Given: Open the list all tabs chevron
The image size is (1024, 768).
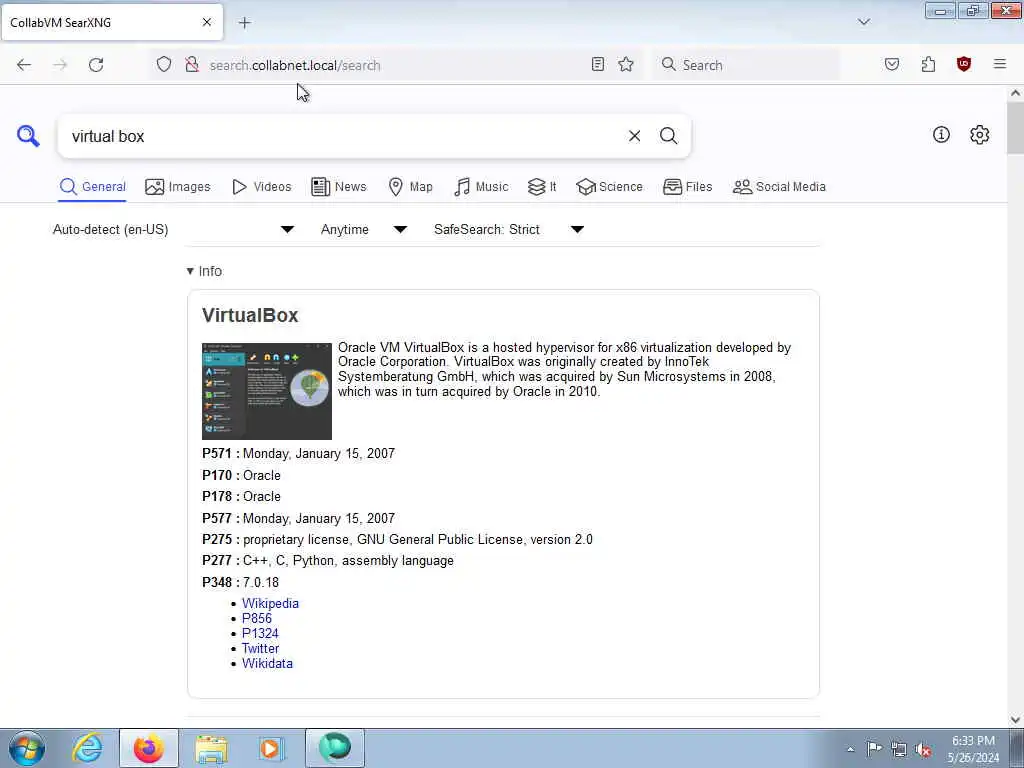Looking at the screenshot, I should coord(864,22).
